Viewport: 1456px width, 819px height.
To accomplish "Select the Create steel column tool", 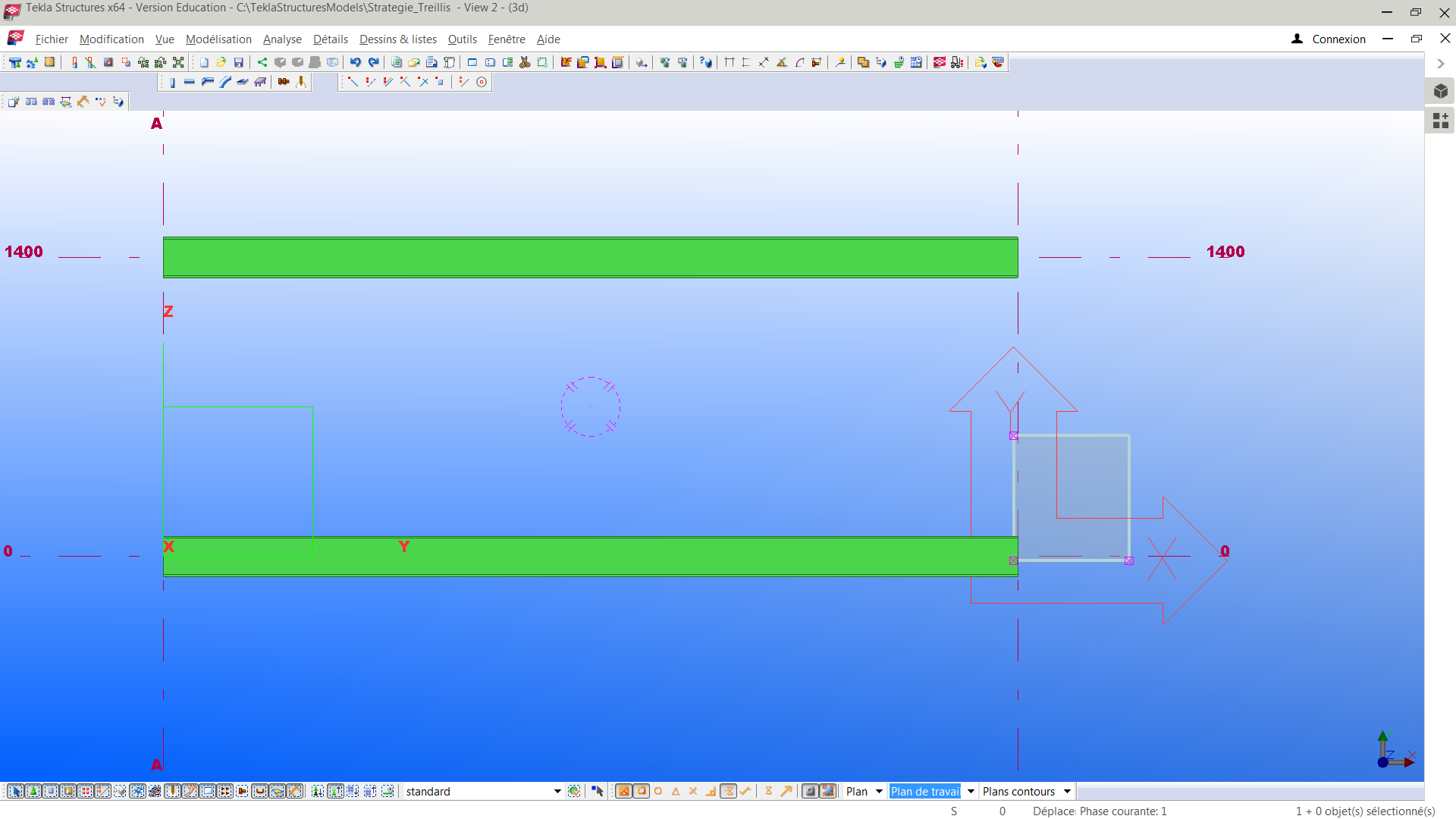I will [x=172, y=82].
